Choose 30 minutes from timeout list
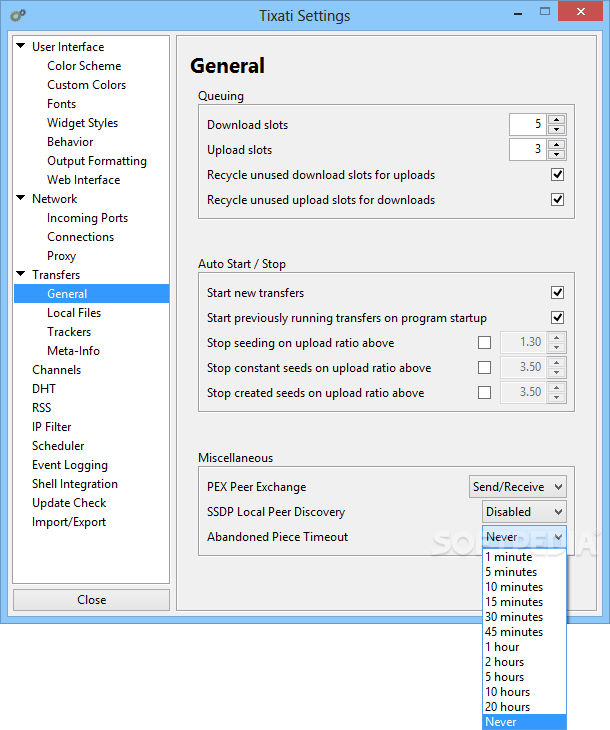The height and width of the screenshot is (730, 610). 525,617
